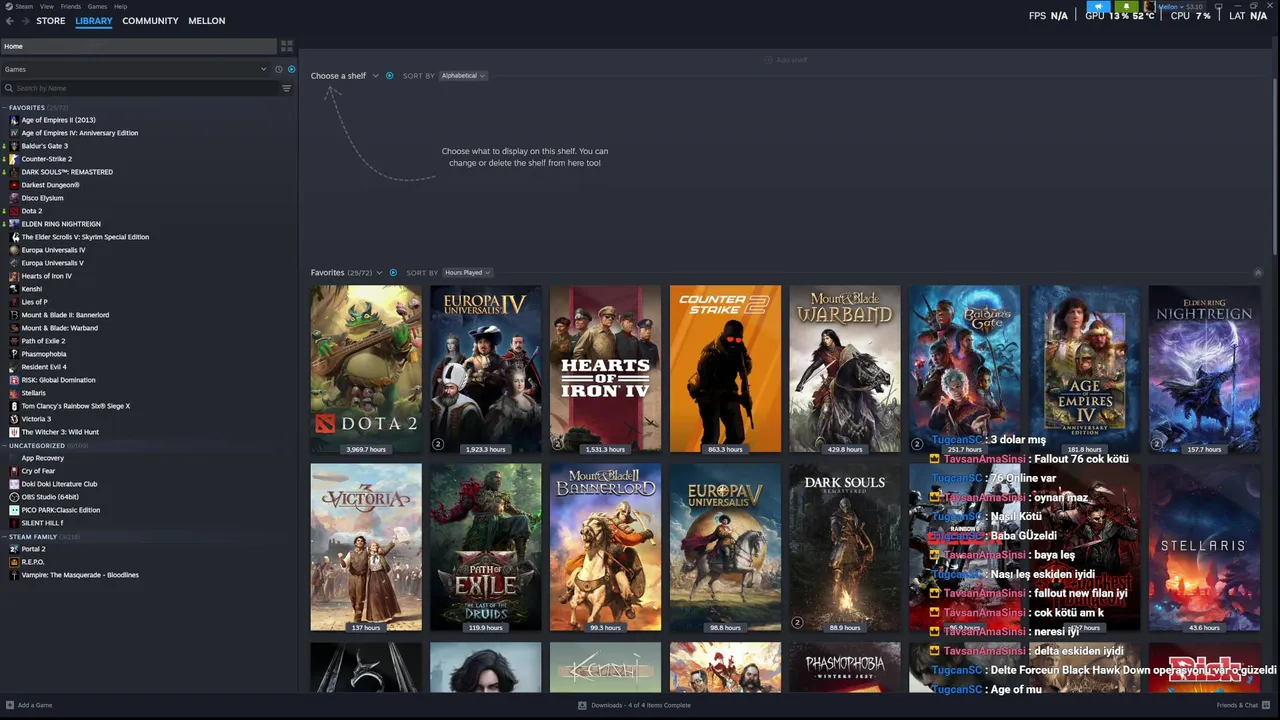Select The Witcher 3: Wild Hunt
Viewport: 1280px width, 720px height.
tap(60, 432)
